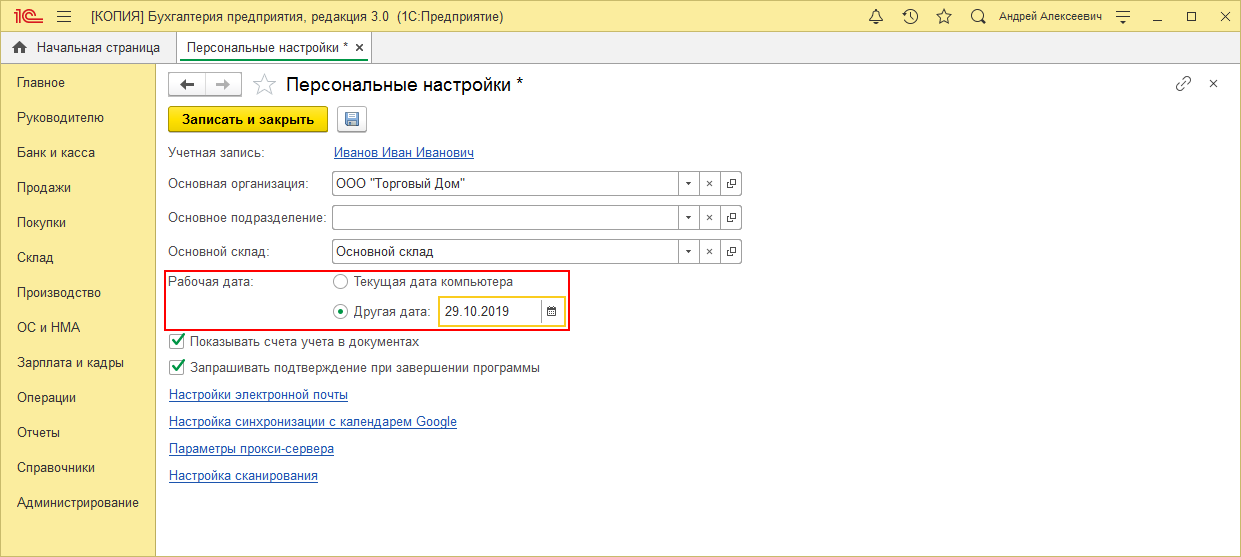
Task: Expand Основное подразделение dropdown list
Action: tap(688, 217)
